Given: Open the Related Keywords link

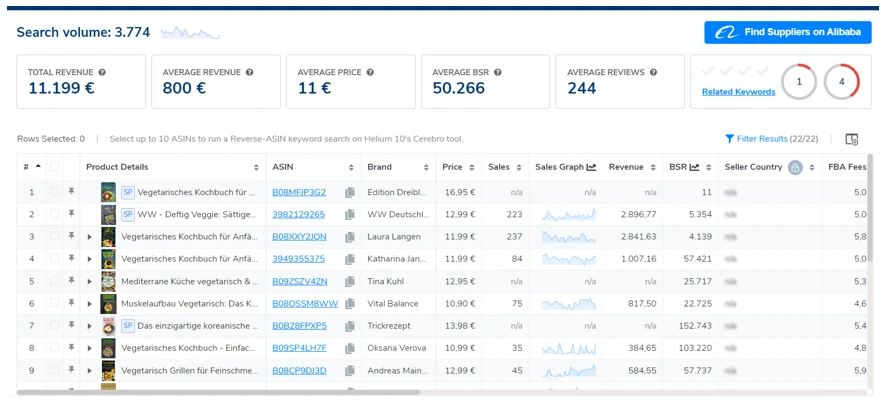Looking at the screenshot, I should coord(738,92).
